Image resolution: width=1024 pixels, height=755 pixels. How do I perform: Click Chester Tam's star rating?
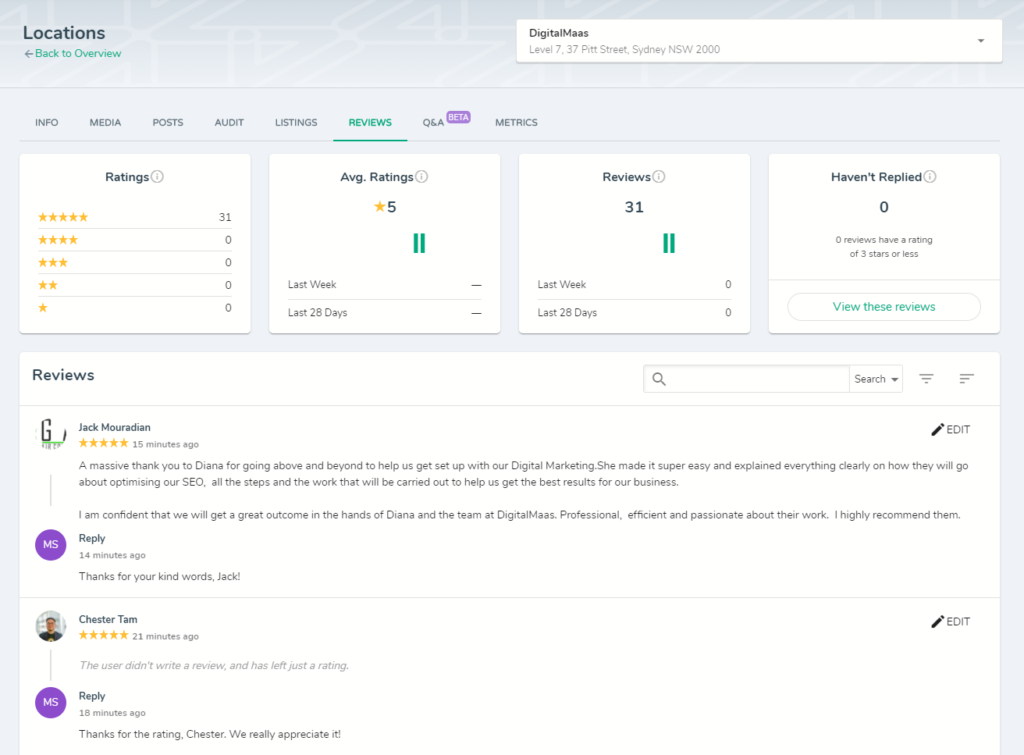(104, 635)
